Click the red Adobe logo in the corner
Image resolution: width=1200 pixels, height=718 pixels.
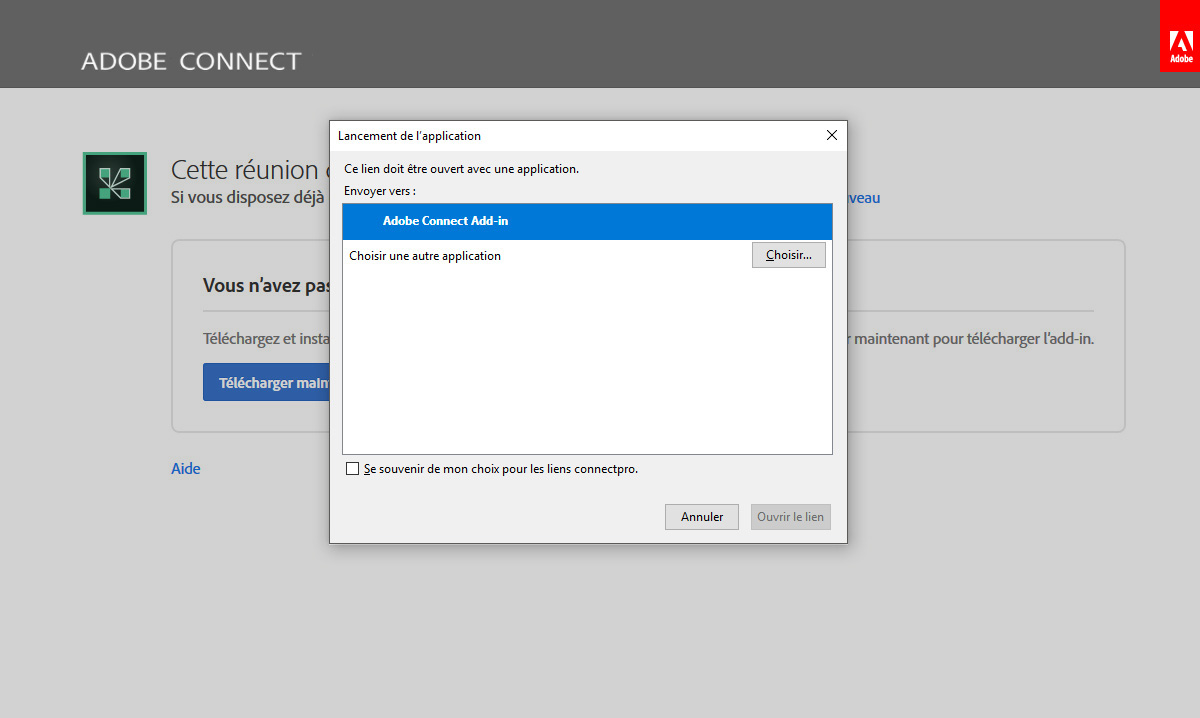point(1180,36)
